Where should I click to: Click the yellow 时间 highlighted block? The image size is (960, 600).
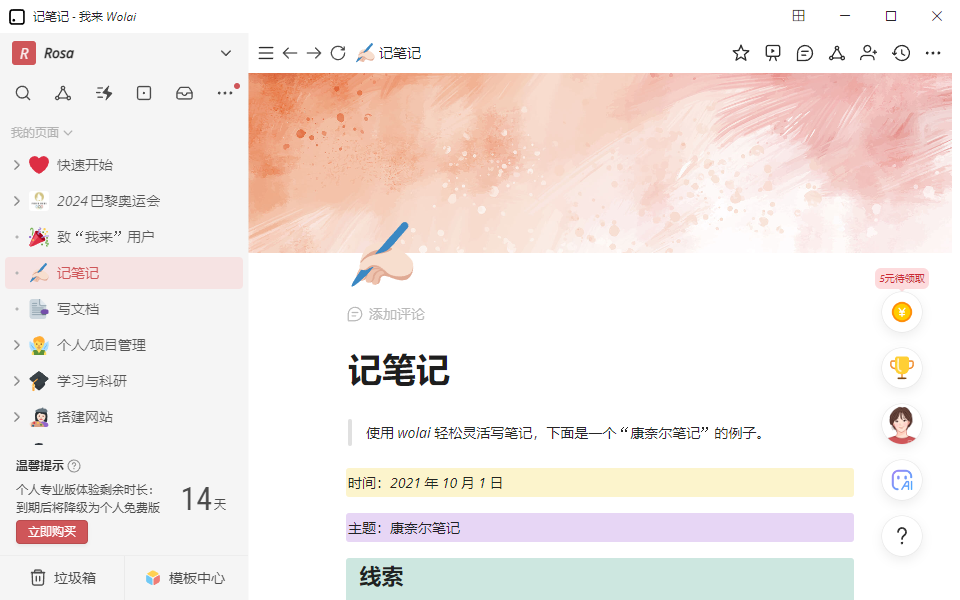tap(599, 483)
